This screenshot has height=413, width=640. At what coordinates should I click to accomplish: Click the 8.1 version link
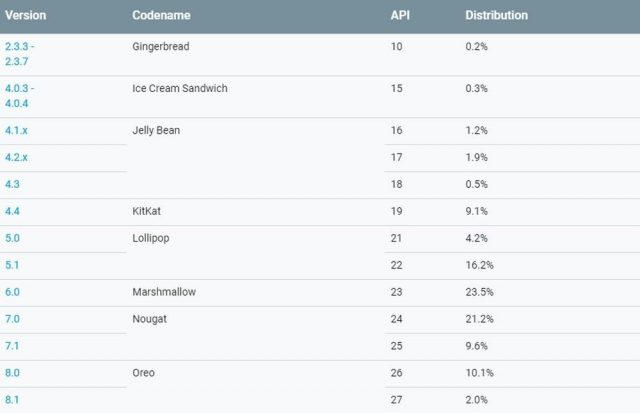tap(11, 400)
